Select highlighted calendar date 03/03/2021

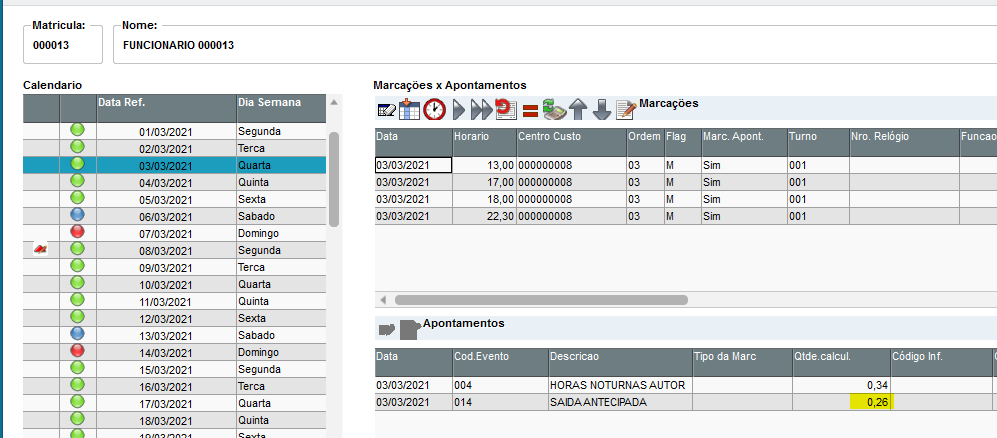(x=165, y=166)
